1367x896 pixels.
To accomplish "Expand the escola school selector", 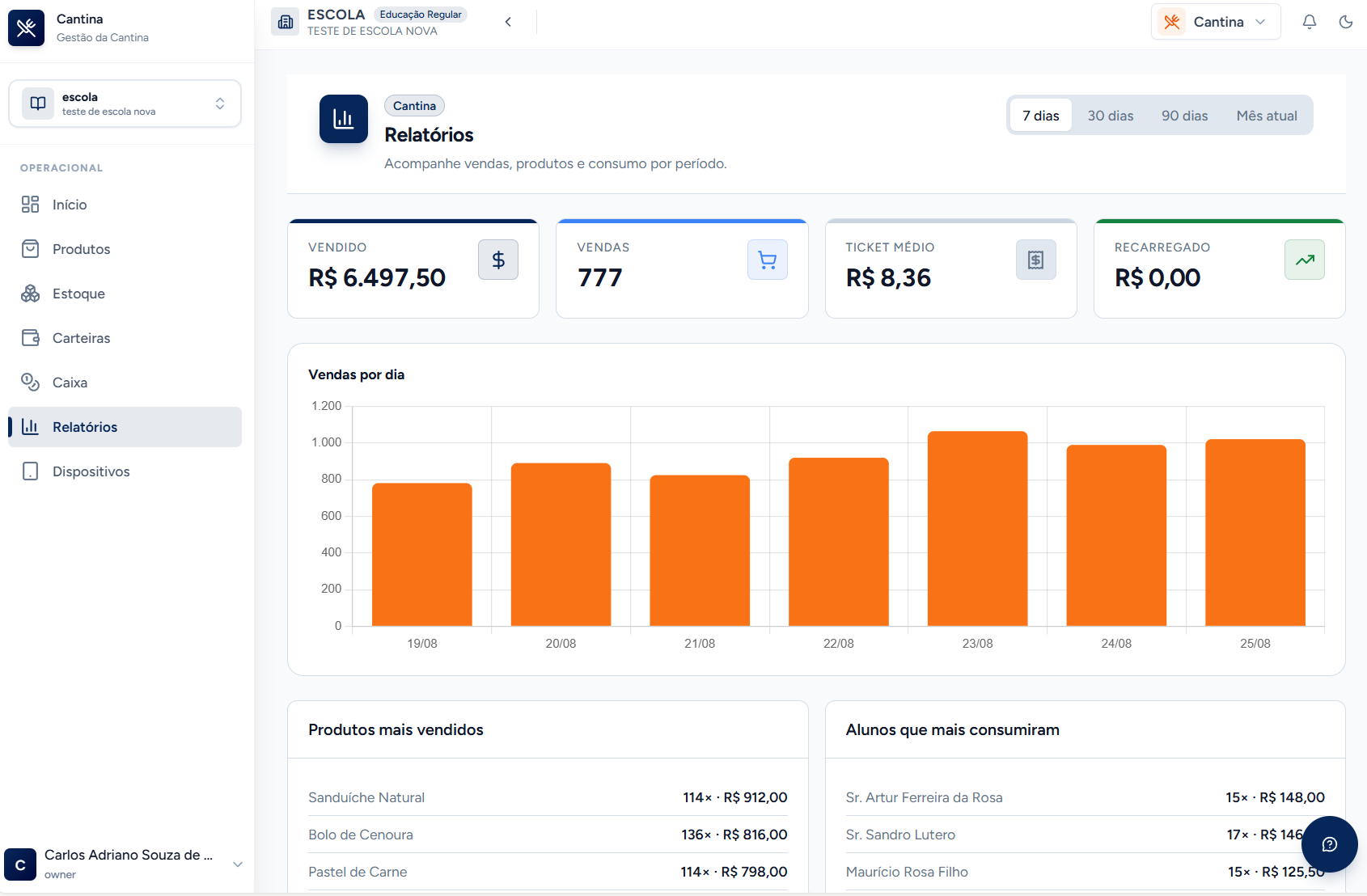I will pyautogui.click(x=125, y=104).
